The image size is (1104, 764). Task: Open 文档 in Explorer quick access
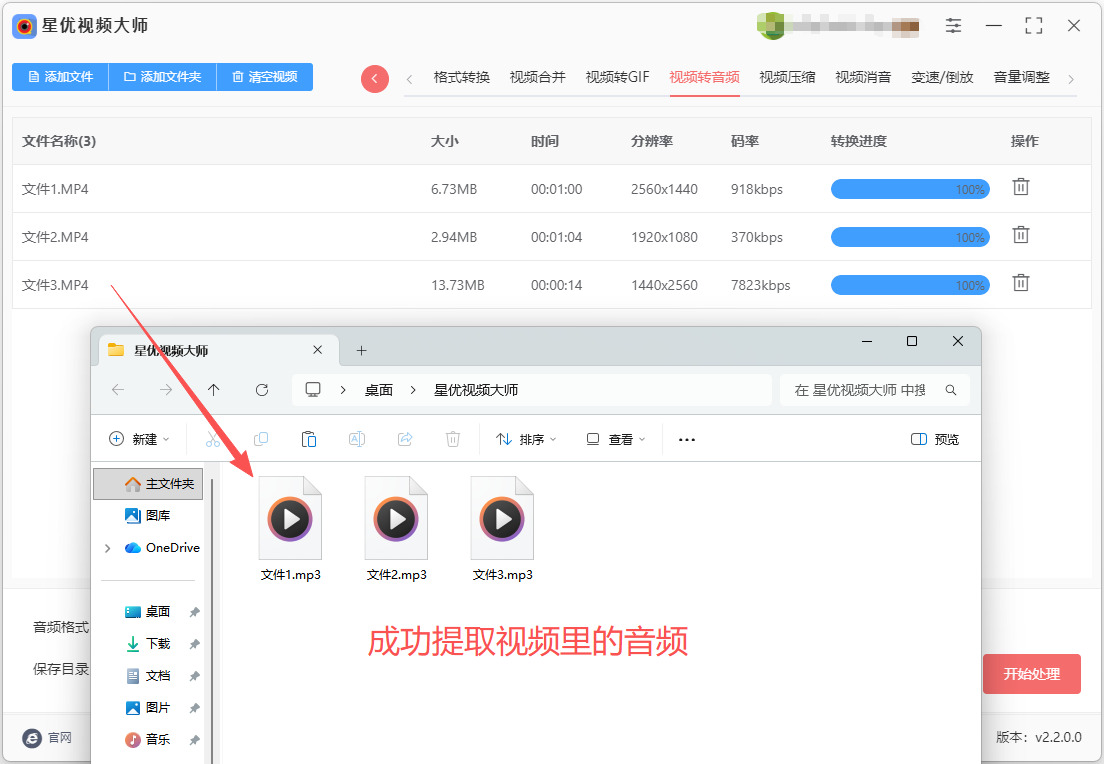pos(148,676)
